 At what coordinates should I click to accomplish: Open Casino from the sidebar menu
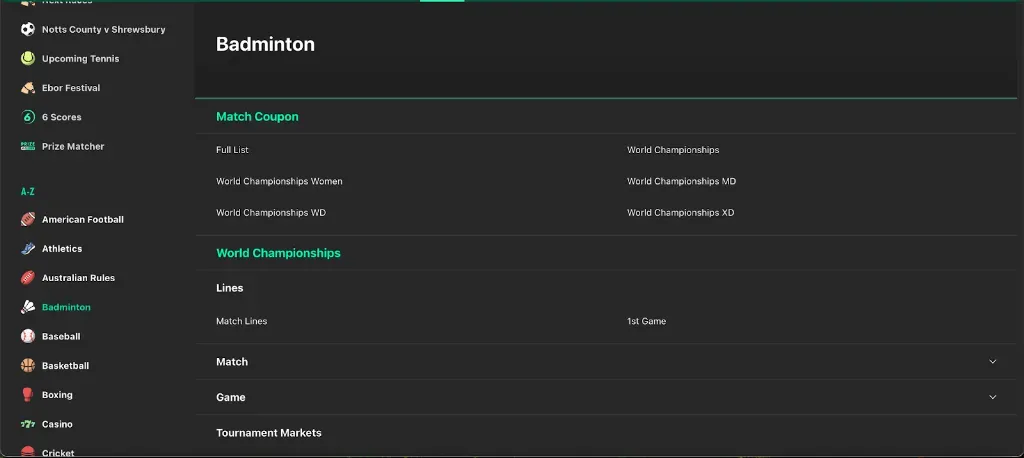point(57,425)
